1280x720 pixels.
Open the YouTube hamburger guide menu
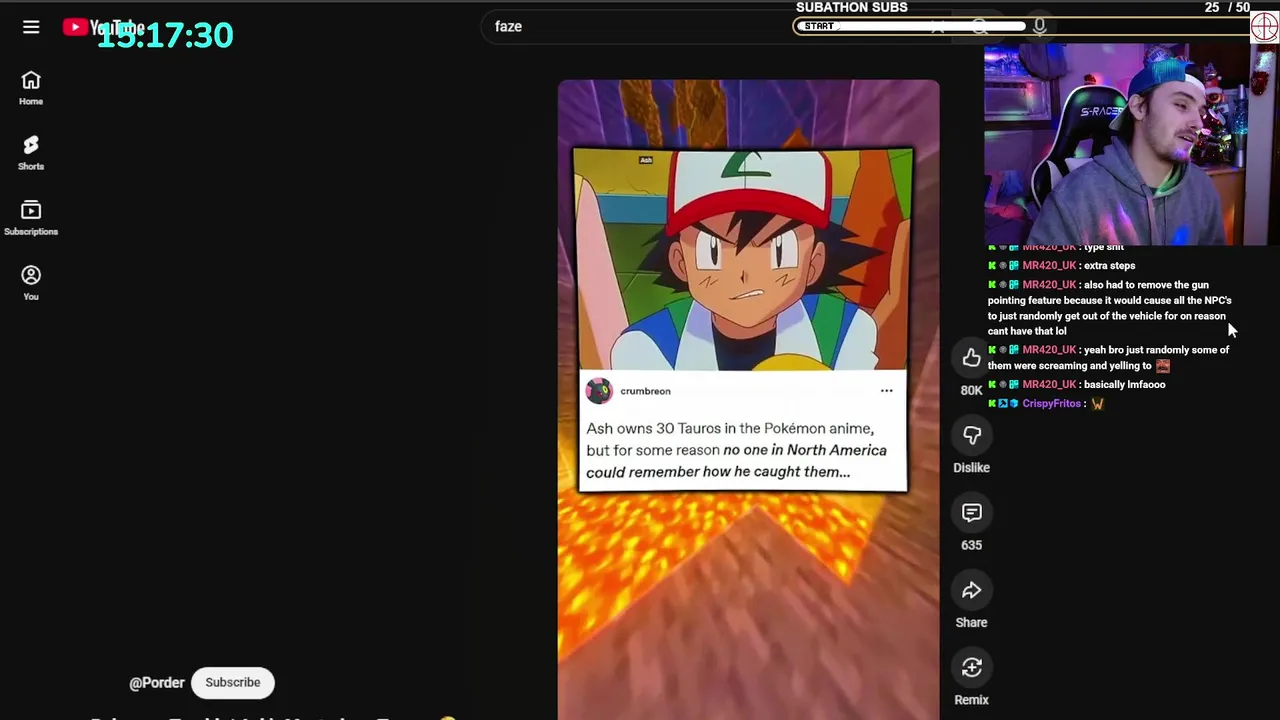31,27
